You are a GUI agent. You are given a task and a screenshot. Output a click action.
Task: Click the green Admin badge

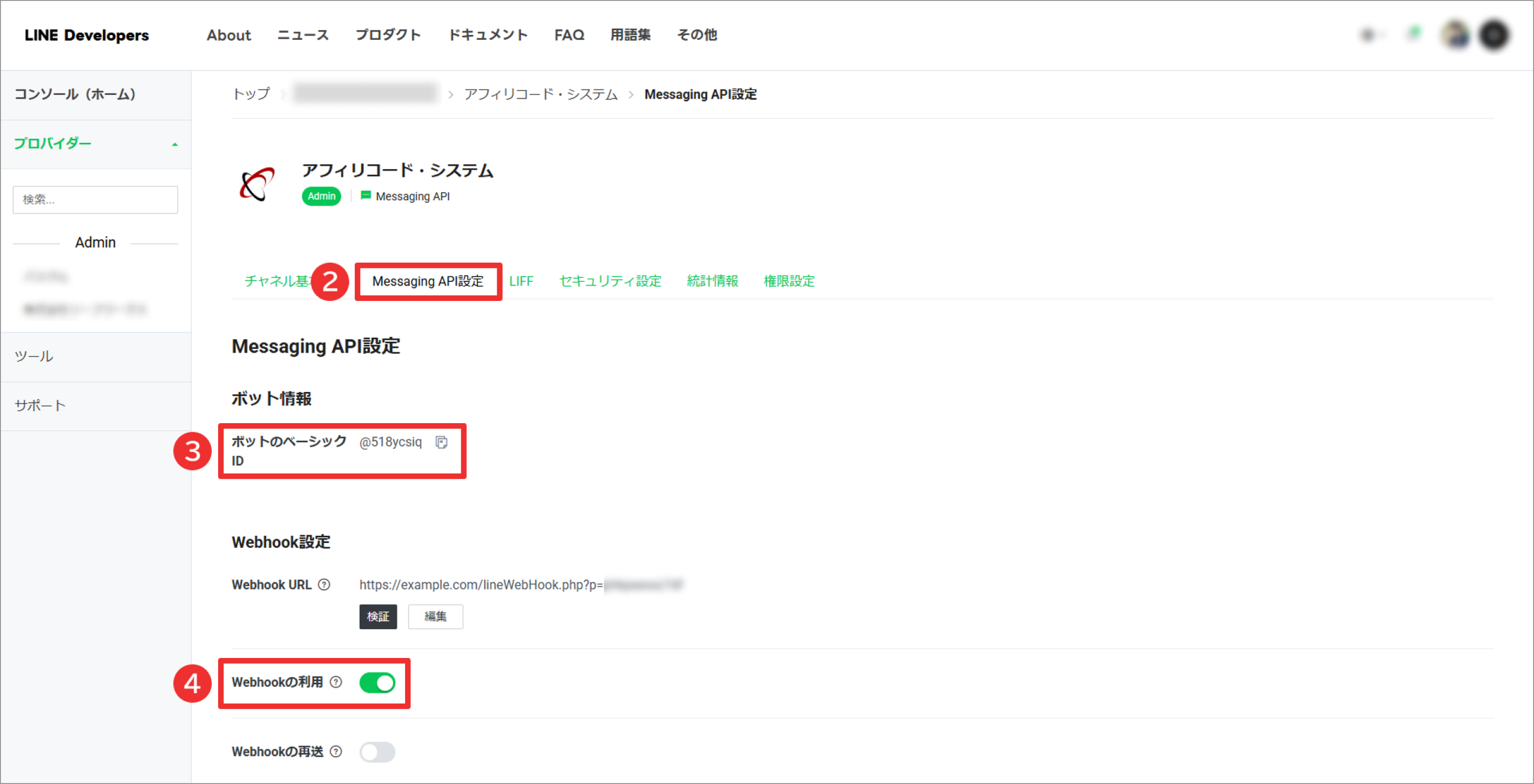pyautogui.click(x=322, y=196)
